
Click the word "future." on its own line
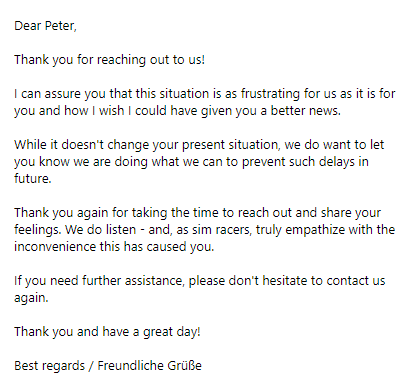(33, 179)
